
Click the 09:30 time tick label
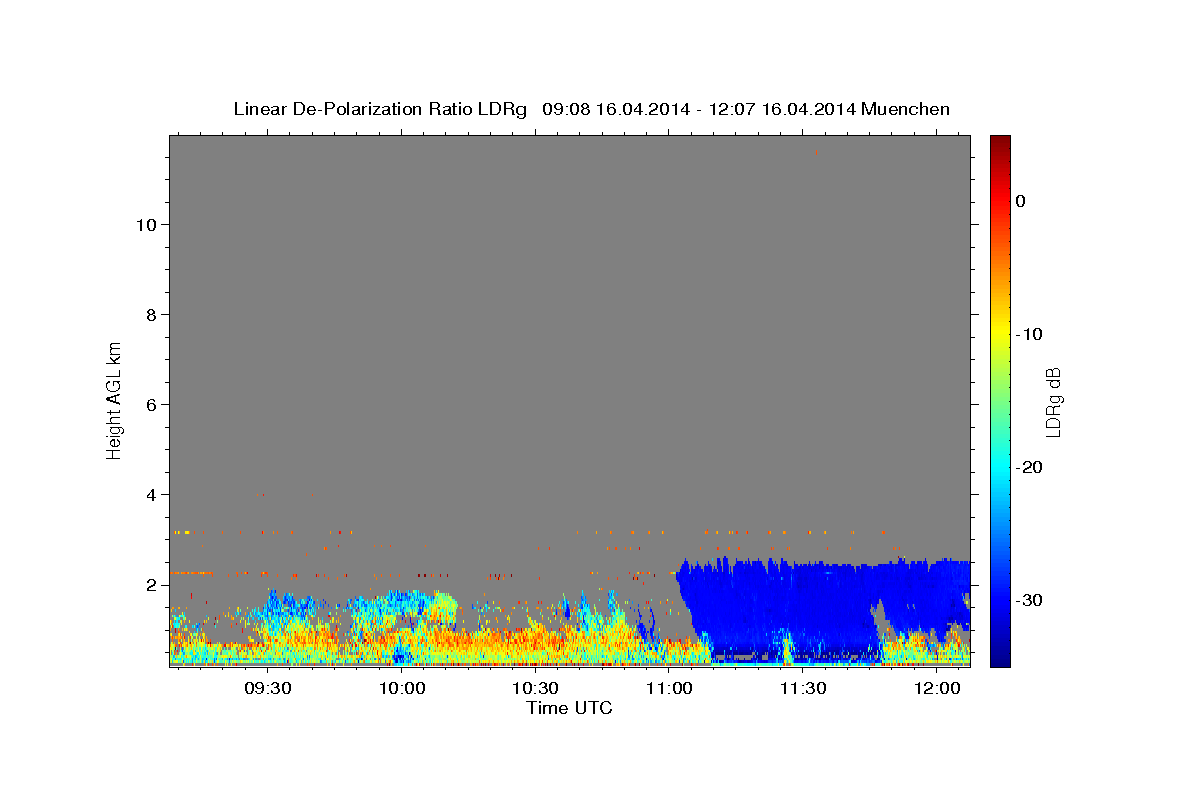tap(268, 688)
